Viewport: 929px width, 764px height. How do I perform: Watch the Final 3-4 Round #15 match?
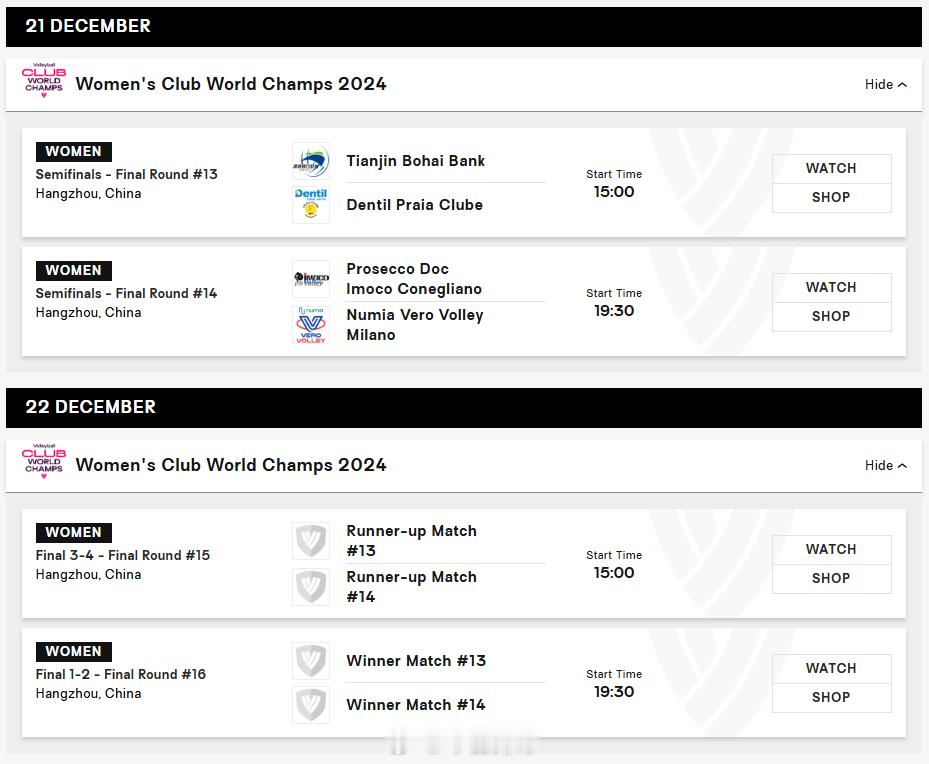click(831, 550)
